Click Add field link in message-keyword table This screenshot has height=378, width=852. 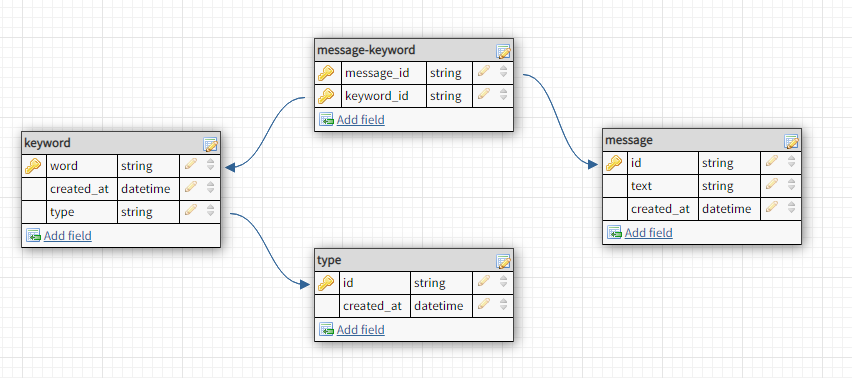[360, 119]
